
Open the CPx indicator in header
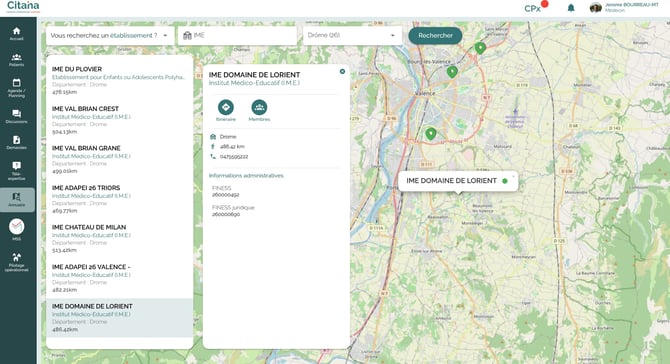click(x=535, y=7)
